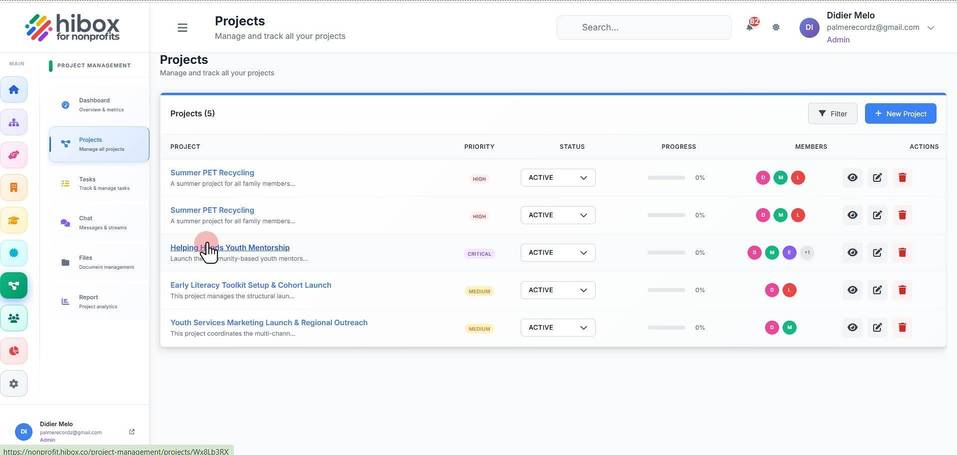Image resolution: width=957 pixels, height=455 pixels.
Task: Click the hamburger menu icon
Action: (x=182, y=28)
